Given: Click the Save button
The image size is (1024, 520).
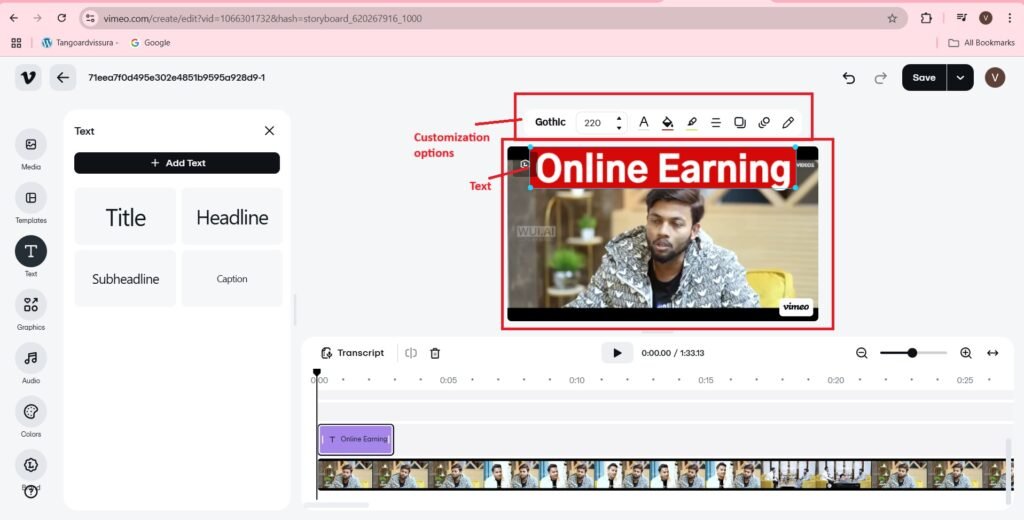Looking at the screenshot, I should pyautogui.click(x=924, y=78).
